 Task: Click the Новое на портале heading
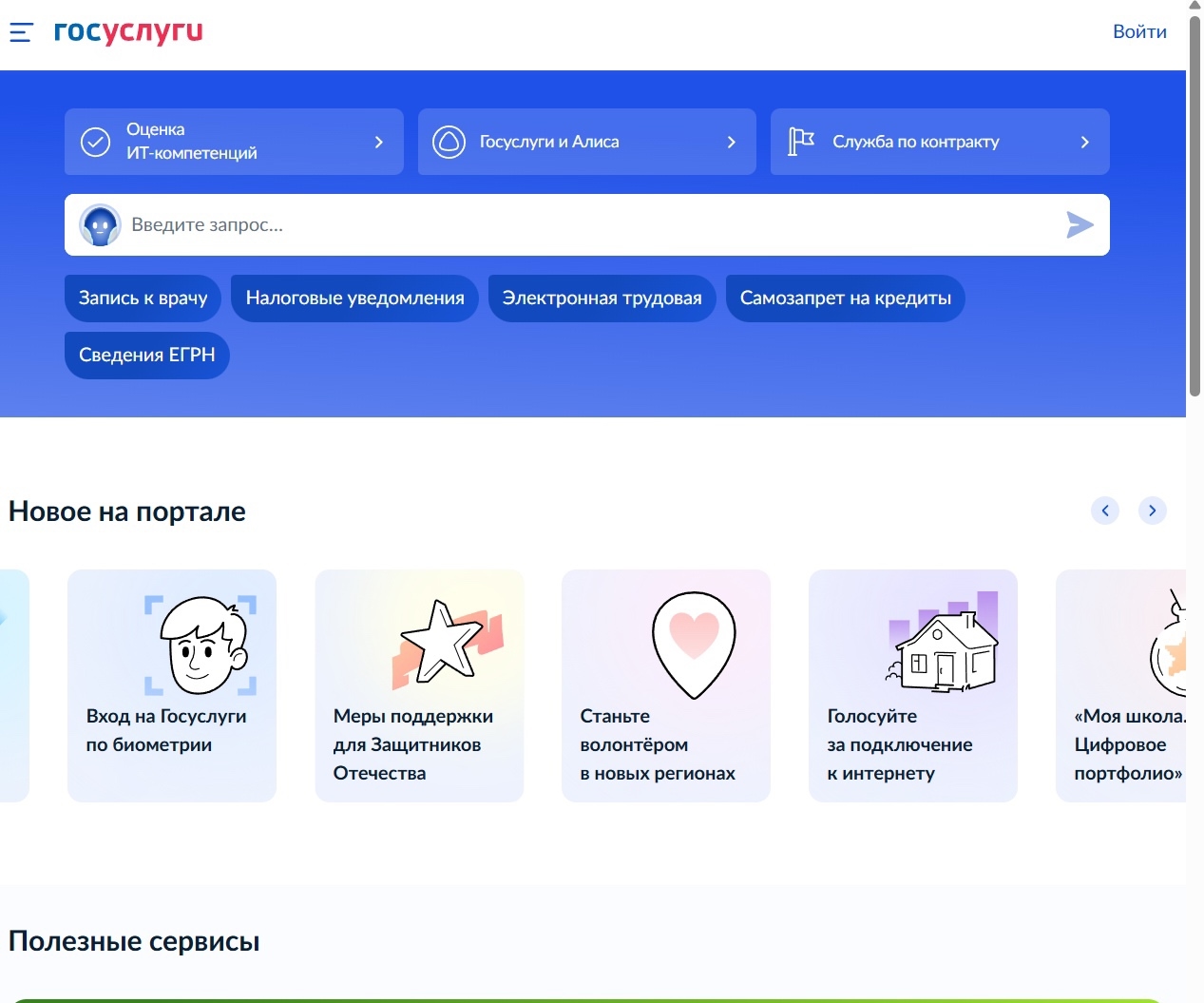127,511
